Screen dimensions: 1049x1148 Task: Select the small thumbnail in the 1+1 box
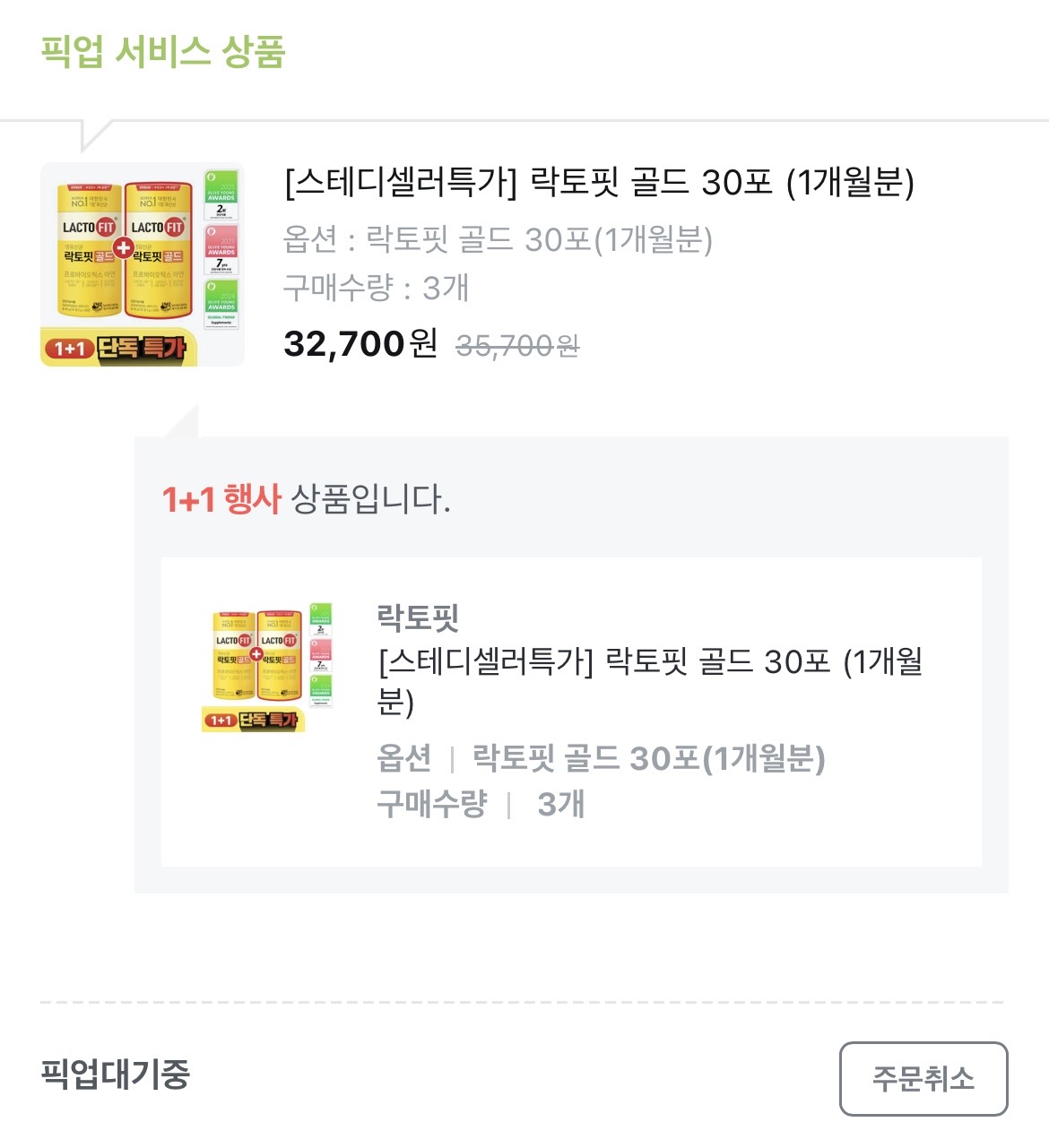tap(267, 668)
